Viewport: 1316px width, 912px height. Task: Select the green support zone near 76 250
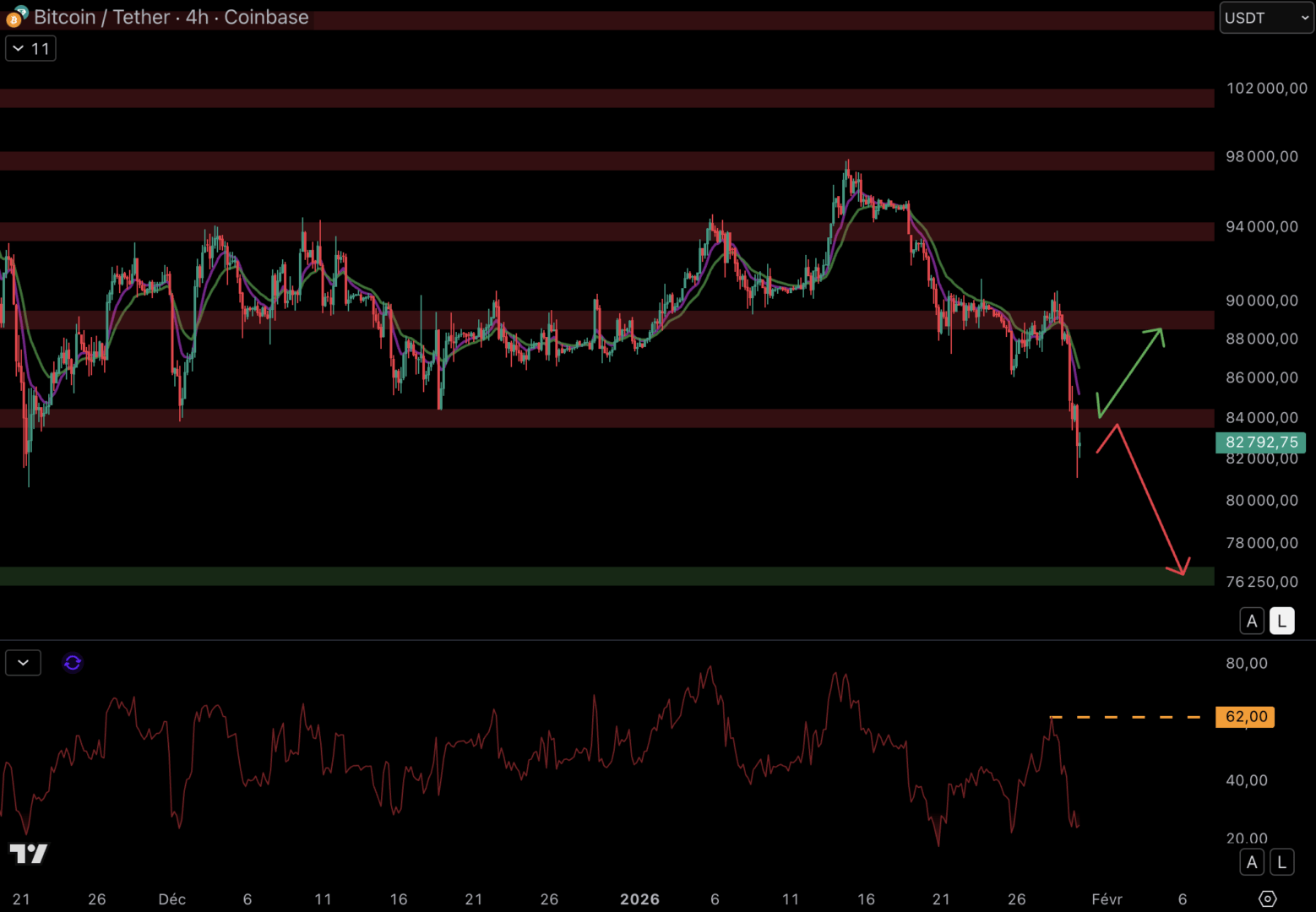click(x=591, y=576)
